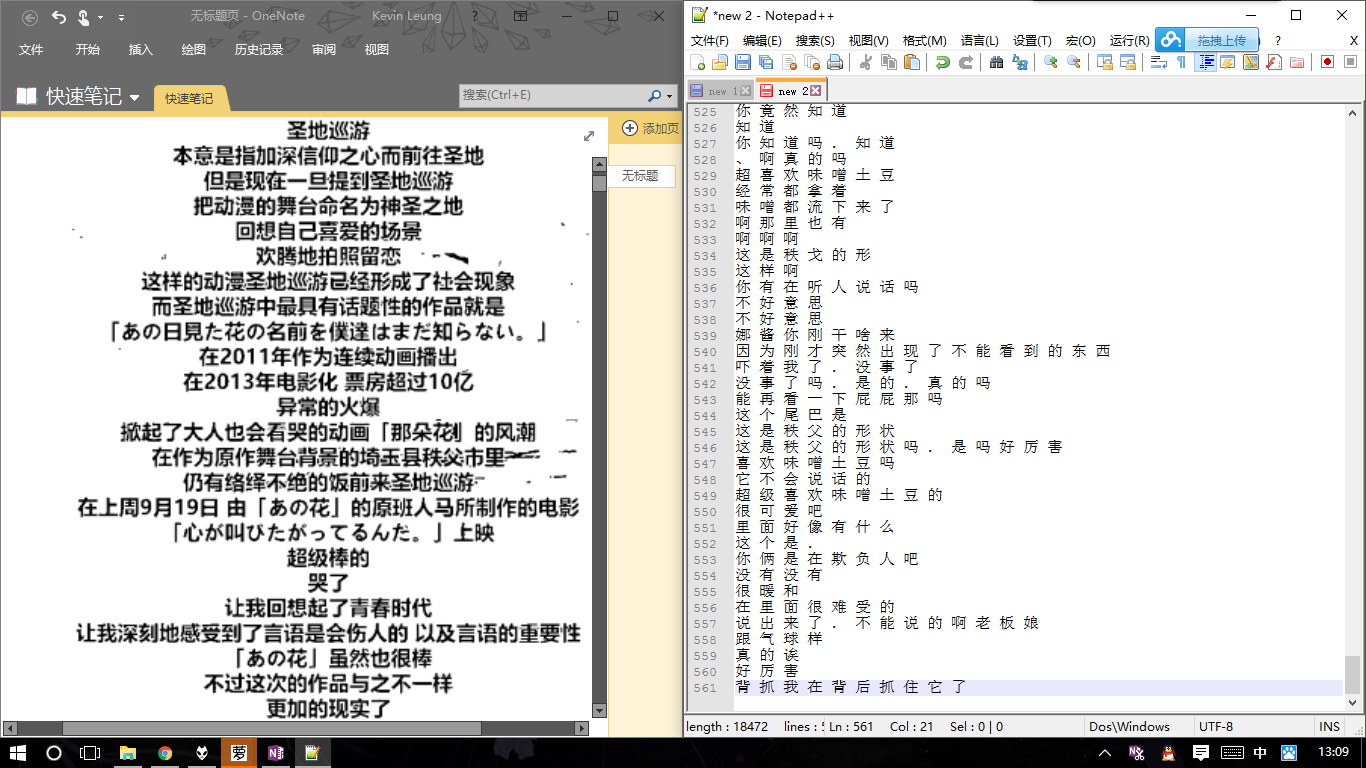
Task: Open 编辑(E) menu in Notepad++
Action: (762, 41)
